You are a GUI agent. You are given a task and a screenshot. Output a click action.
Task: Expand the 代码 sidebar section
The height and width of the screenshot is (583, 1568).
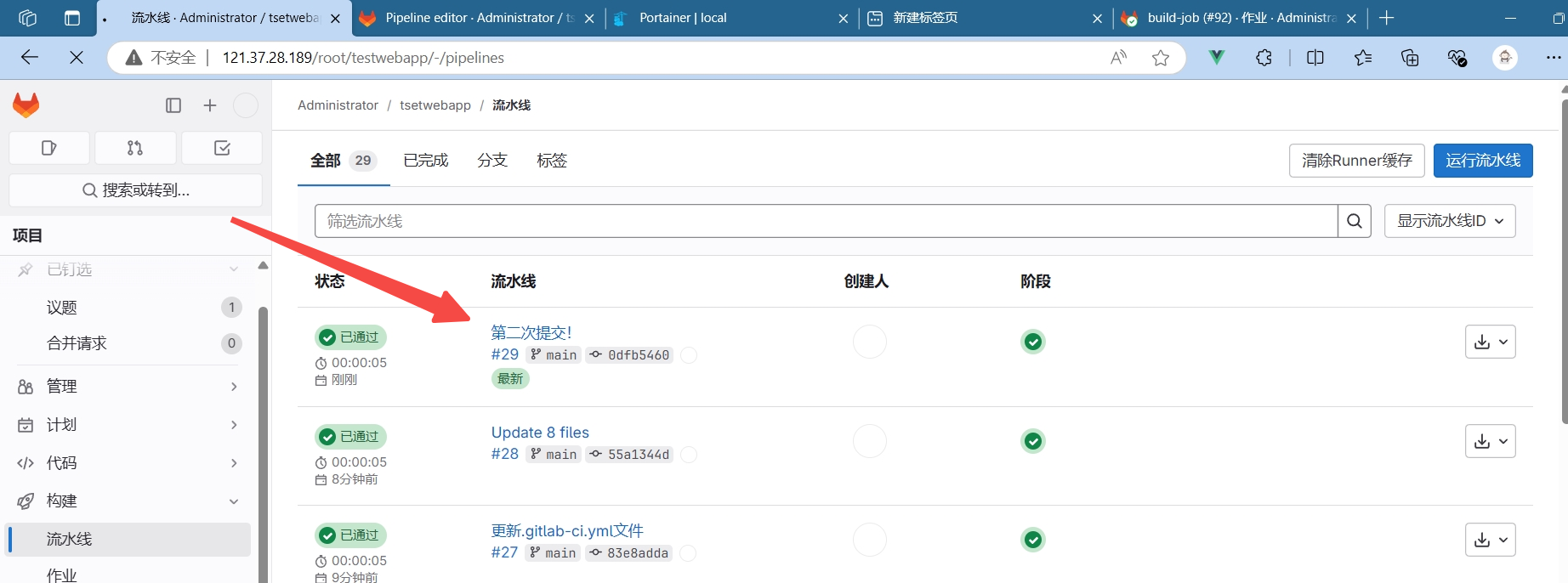click(128, 463)
